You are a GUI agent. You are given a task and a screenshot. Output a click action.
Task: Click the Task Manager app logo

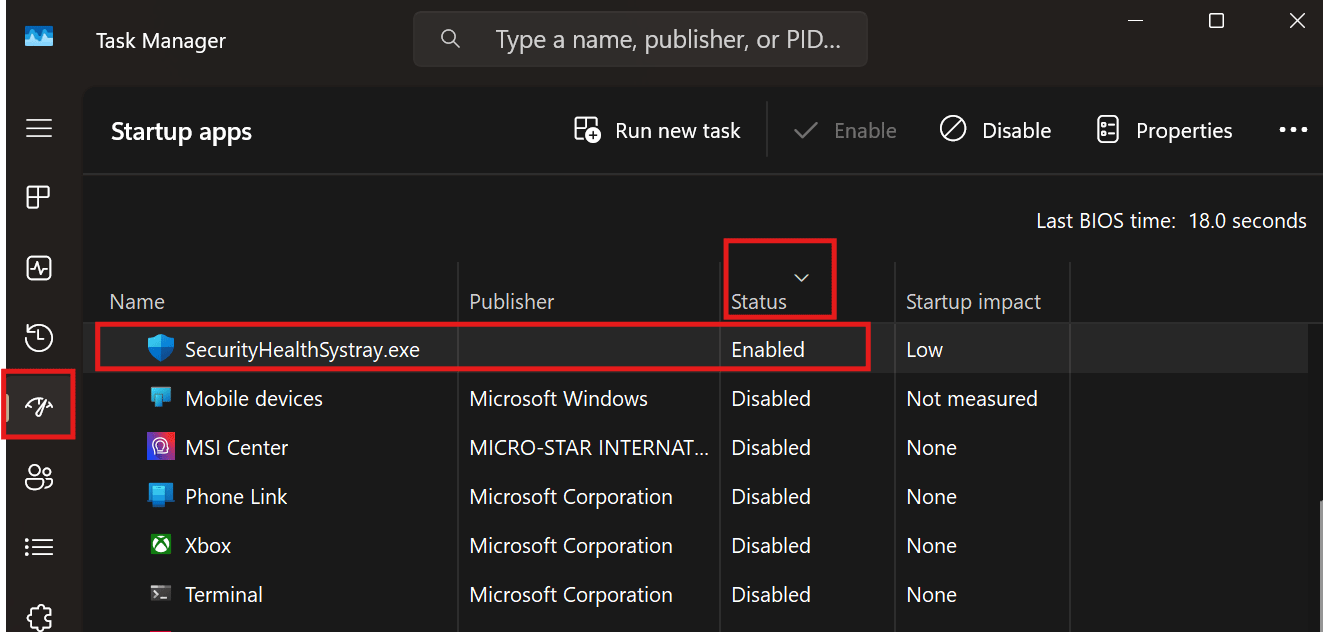point(39,37)
